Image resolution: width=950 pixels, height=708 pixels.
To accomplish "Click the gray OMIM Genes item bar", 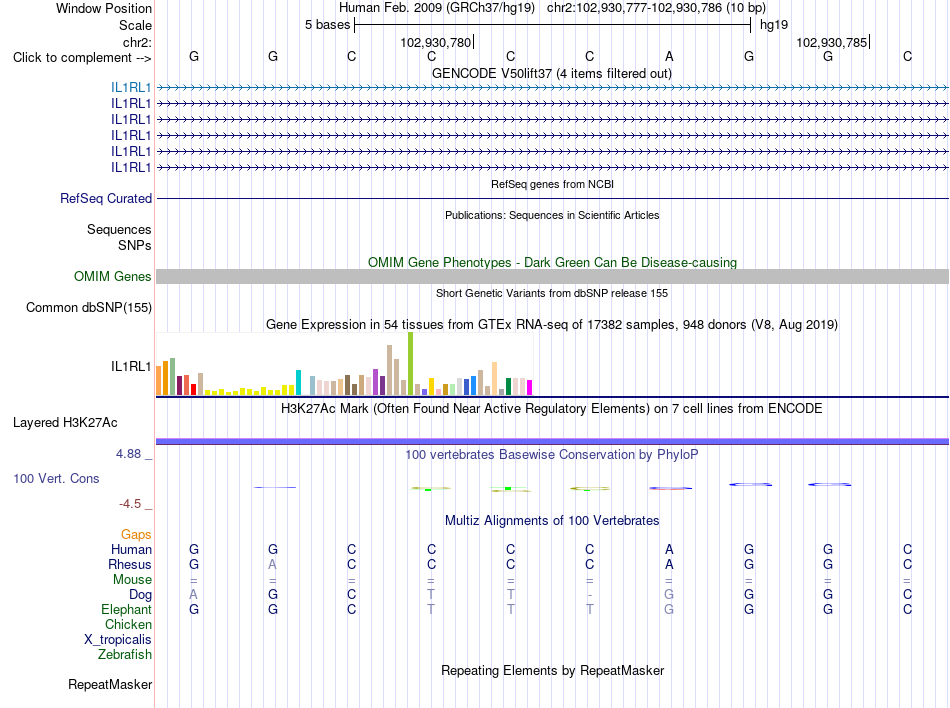I will click(x=552, y=277).
